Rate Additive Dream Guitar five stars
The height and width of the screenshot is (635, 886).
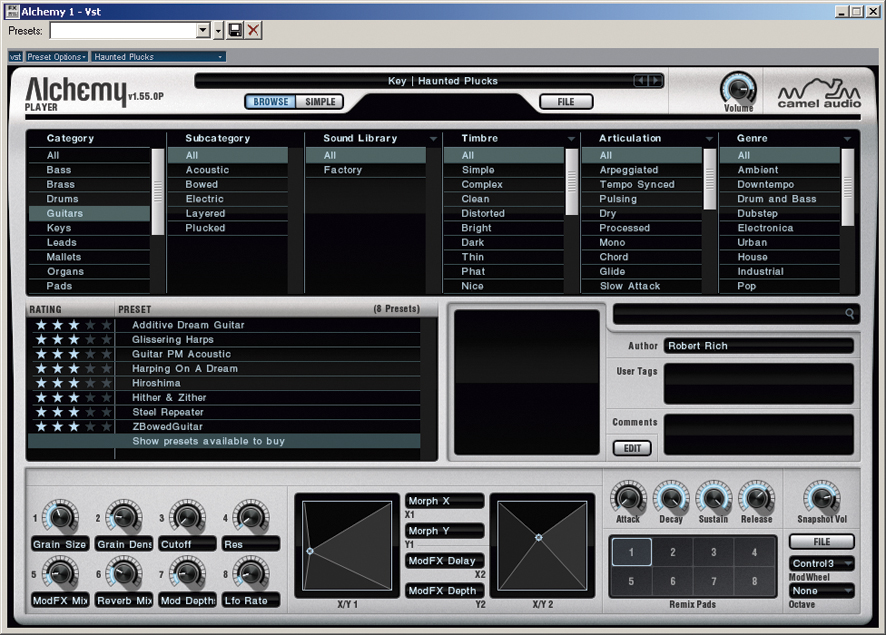coord(106,325)
